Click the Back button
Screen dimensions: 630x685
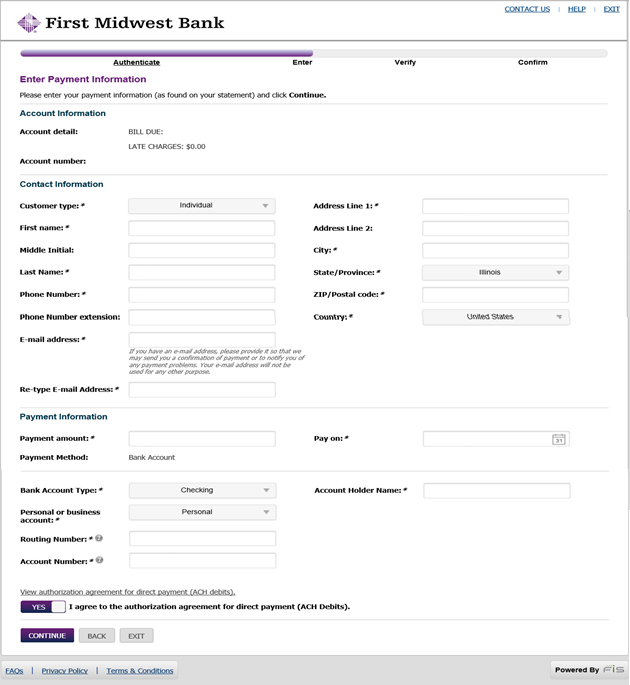[x=96, y=636]
